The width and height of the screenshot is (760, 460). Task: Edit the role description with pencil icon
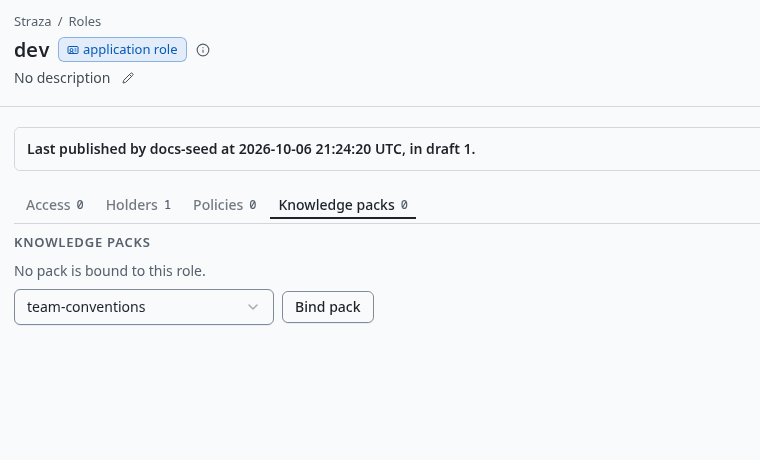click(x=128, y=78)
